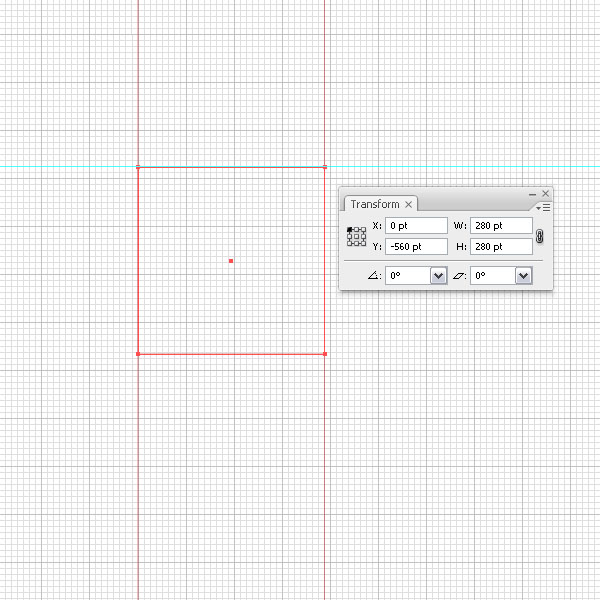Screen dimensions: 600x600
Task: Select the square's top-right anchor point
Action: tap(325, 167)
